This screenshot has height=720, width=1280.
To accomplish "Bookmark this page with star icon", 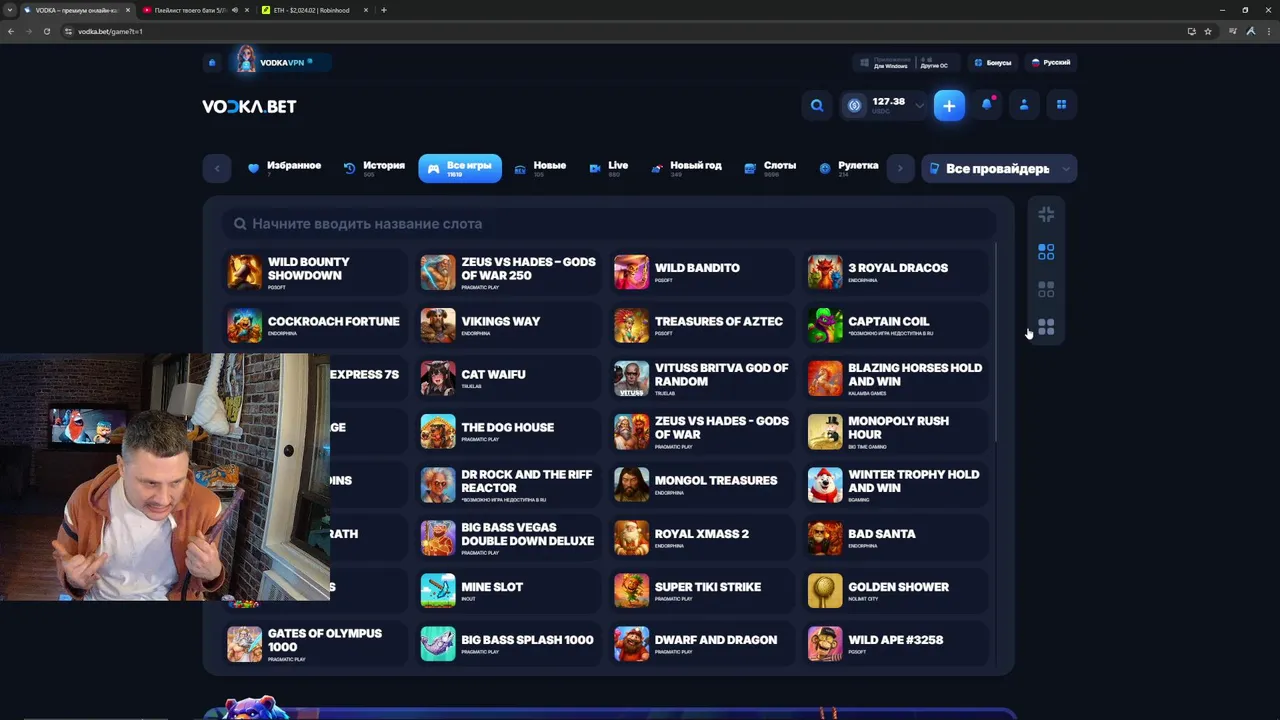I will pyautogui.click(x=1208, y=31).
